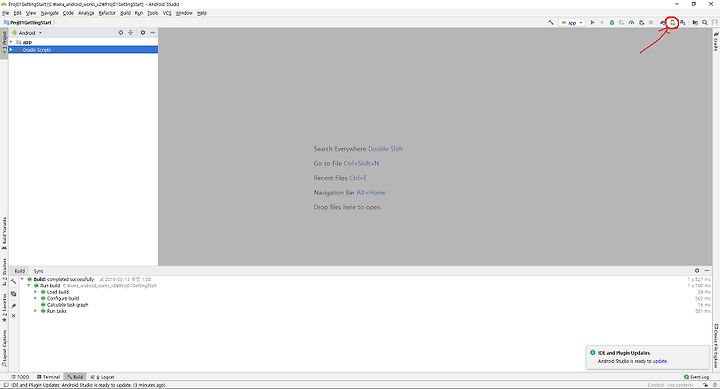Open Project panel gear settings

click(x=143, y=33)
